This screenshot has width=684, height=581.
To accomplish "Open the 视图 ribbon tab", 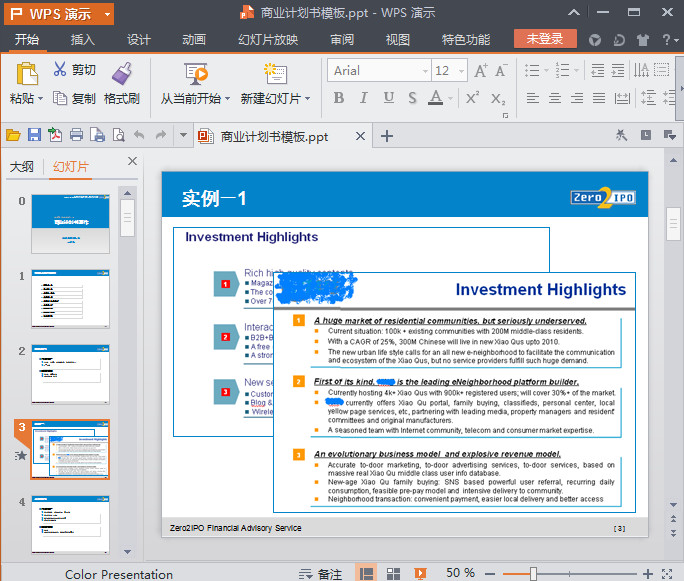I will pos(398,40).
